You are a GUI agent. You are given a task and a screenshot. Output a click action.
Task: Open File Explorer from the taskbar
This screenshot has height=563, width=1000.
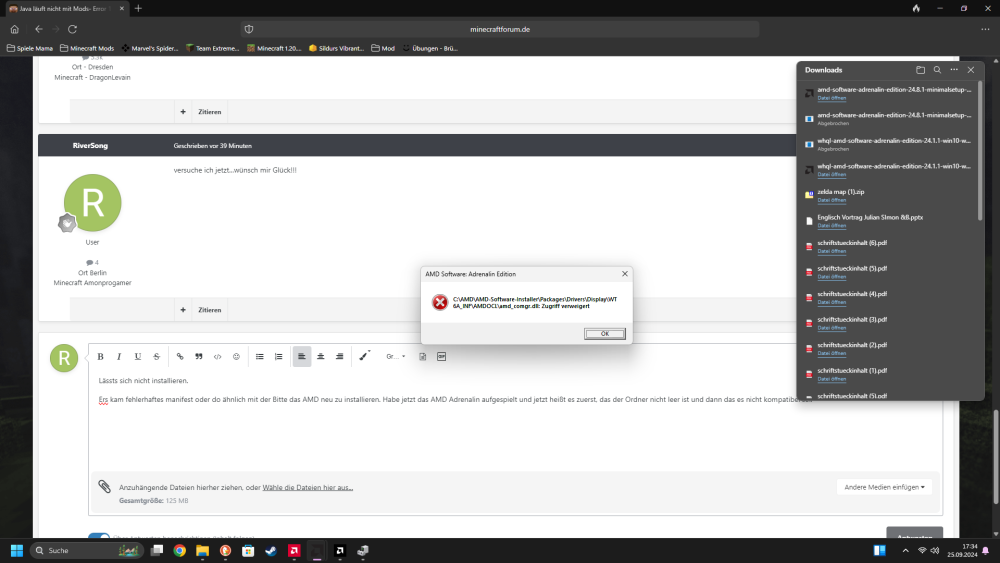pyautogui.click(x=202, y=550)
